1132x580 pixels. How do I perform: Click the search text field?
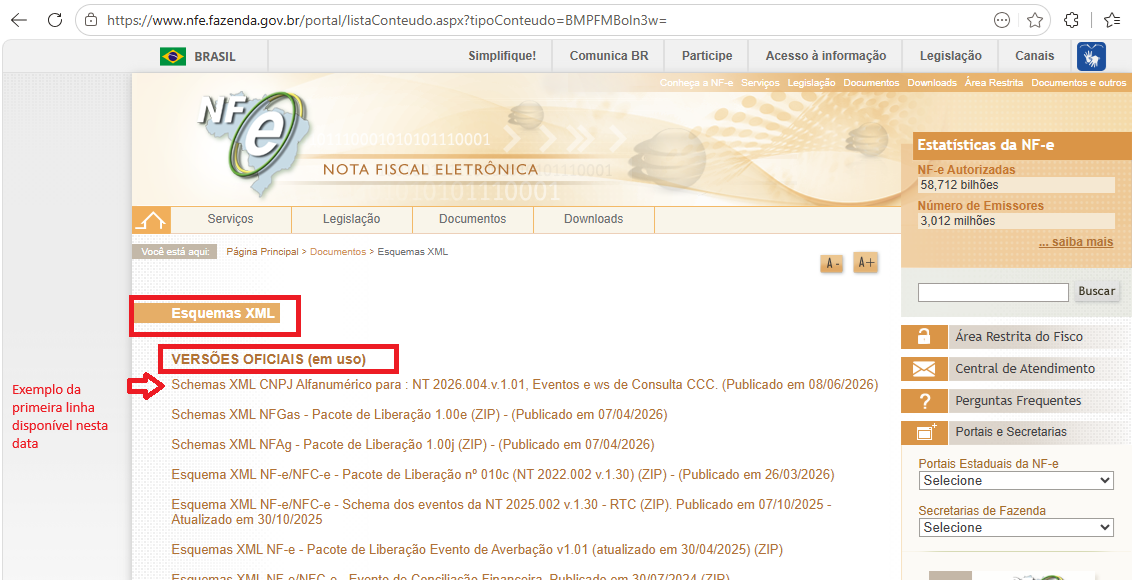993,293
